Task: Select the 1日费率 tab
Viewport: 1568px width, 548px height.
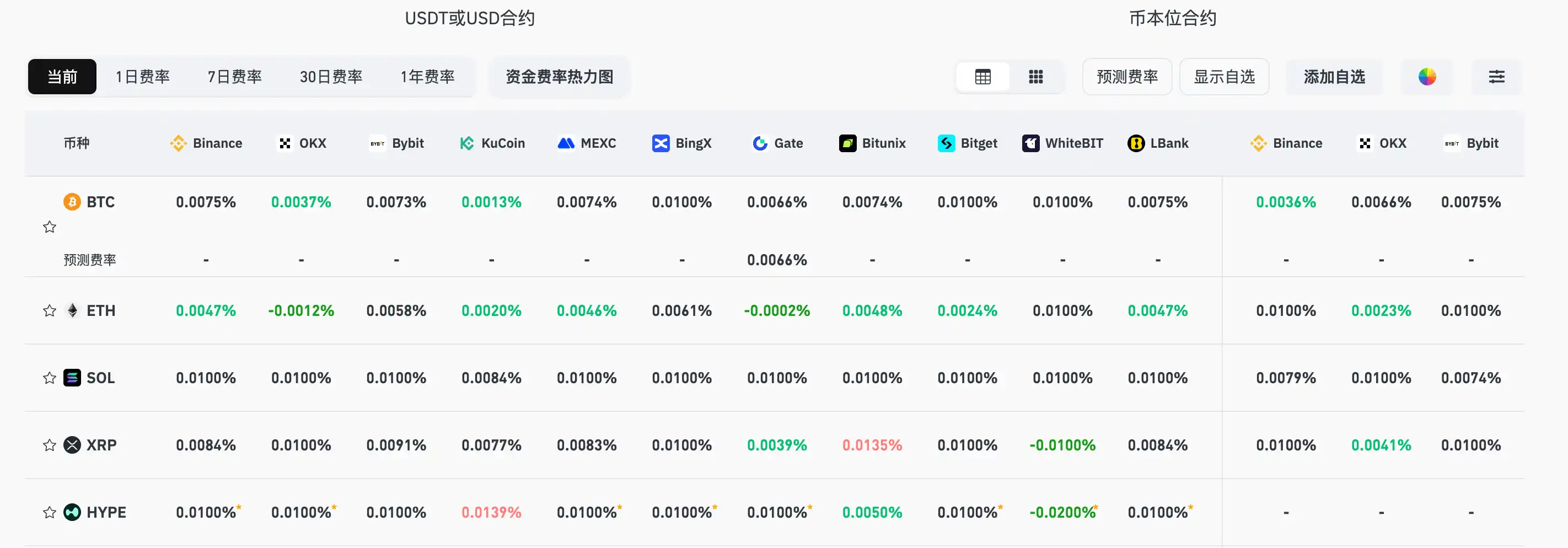Action: coord(142,77)
